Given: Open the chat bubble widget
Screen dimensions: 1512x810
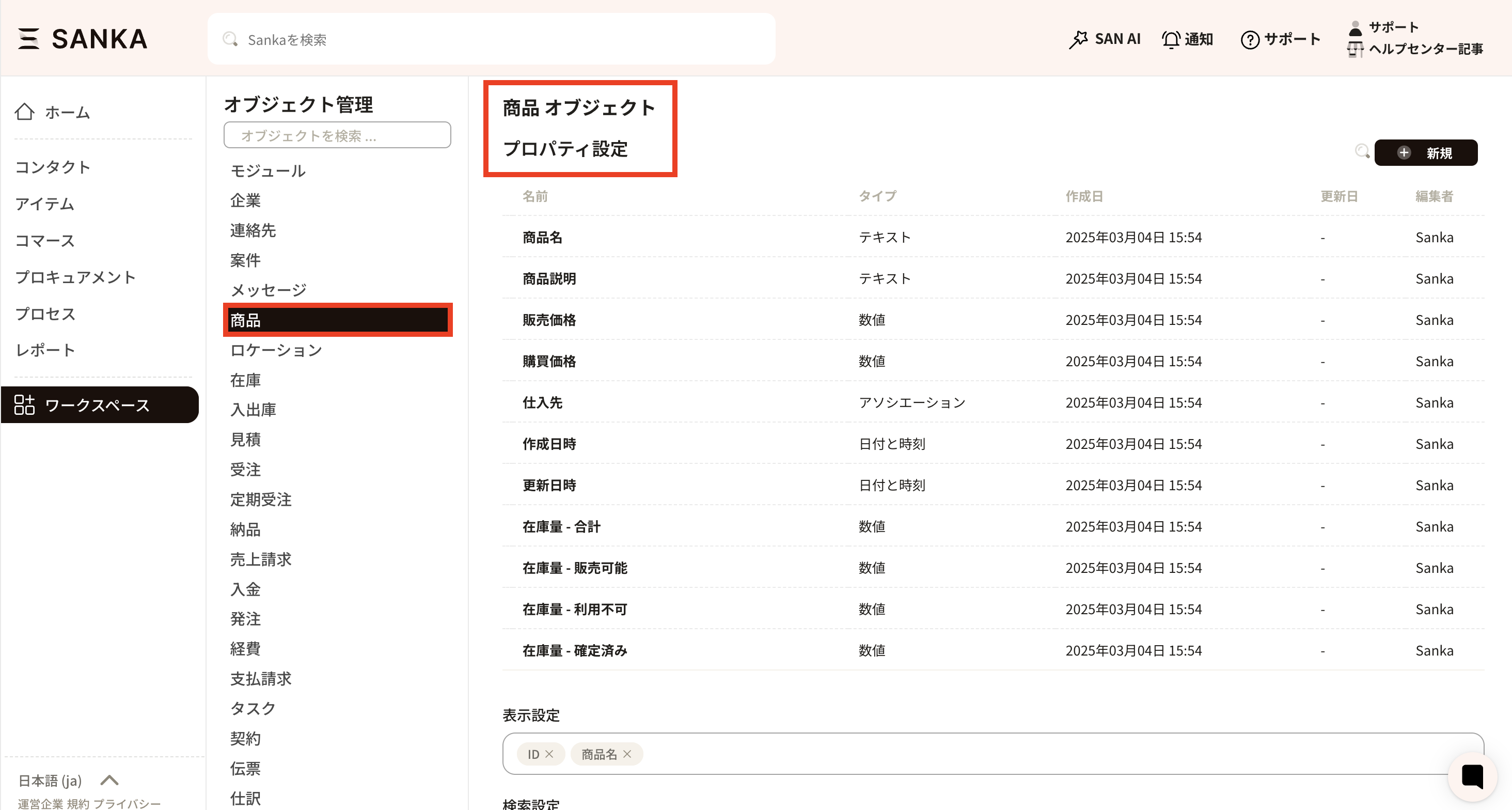Looking at the screenshot, I should (x=1472, y=776).
